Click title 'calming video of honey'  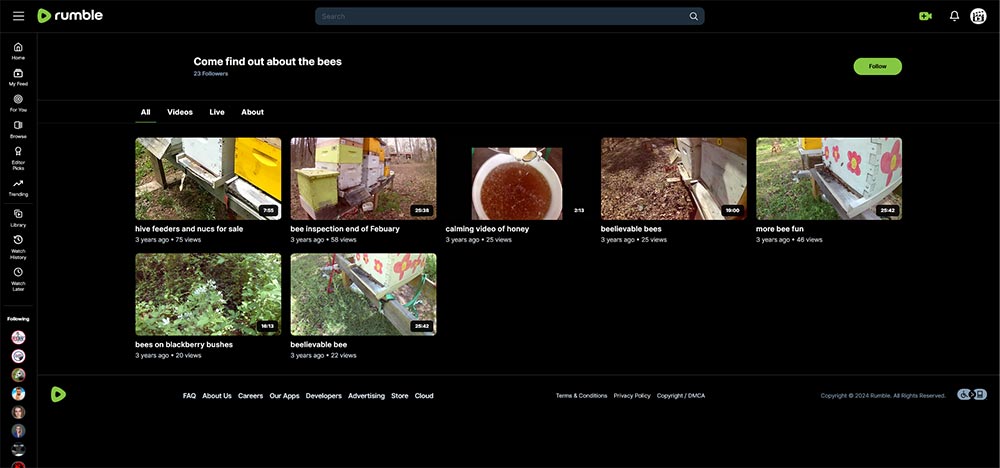tap(487, 229)
